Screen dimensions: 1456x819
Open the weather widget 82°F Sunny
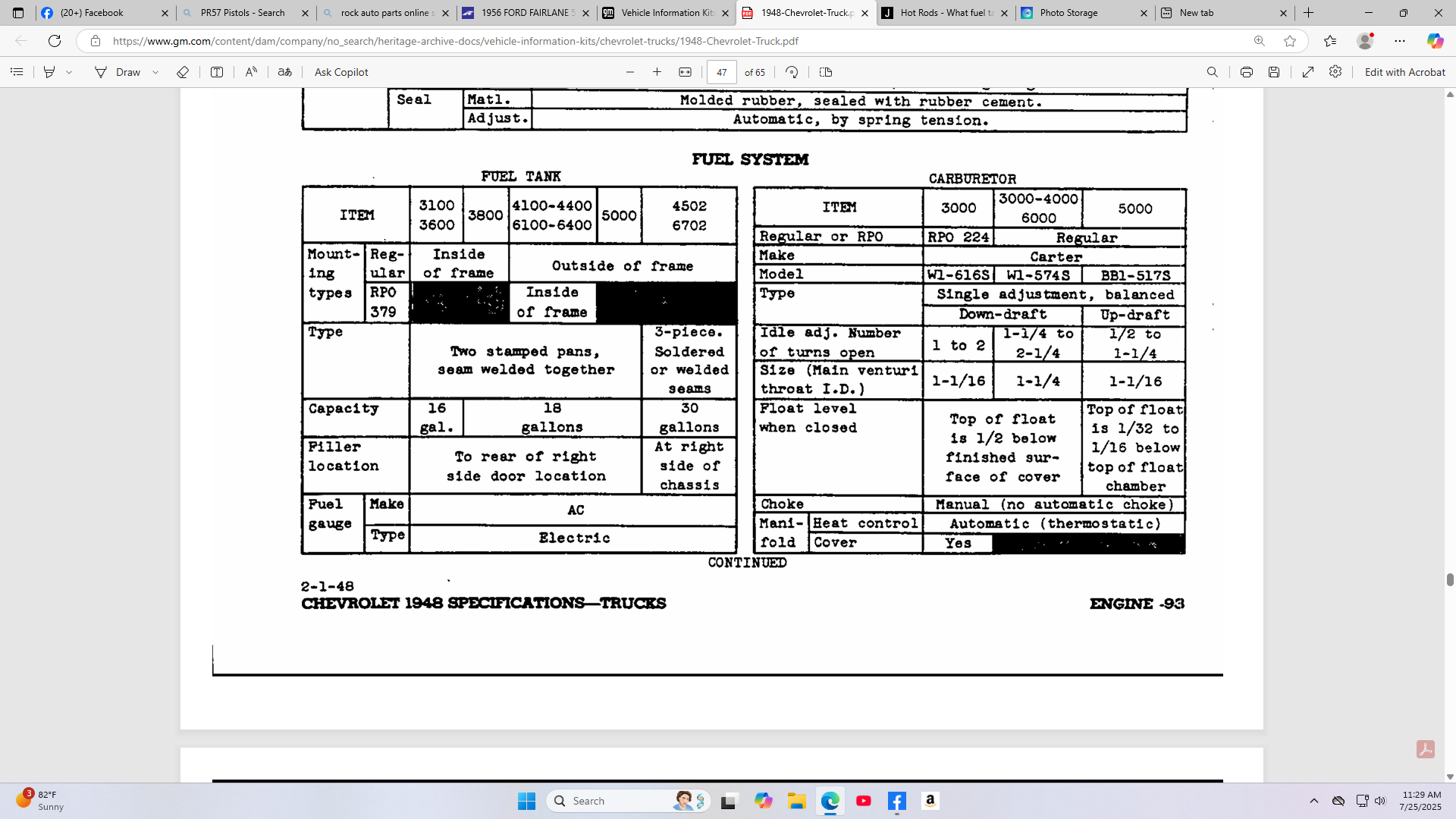40,800
